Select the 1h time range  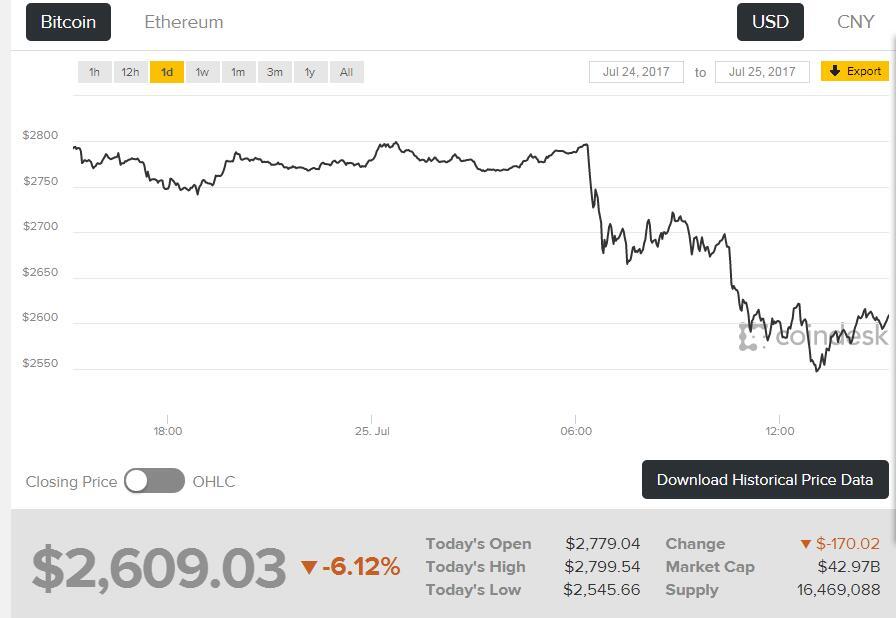94,72
